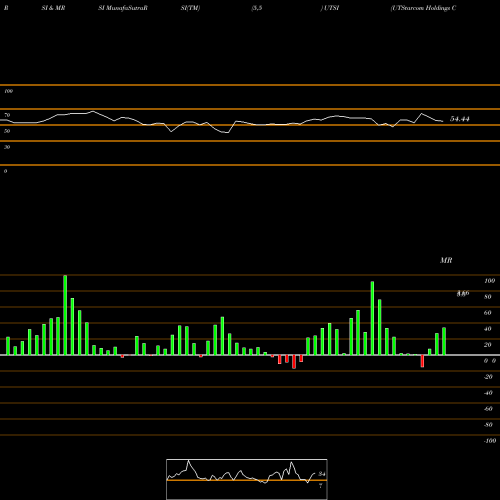
Task: Click the '(5,5' parameter text
Action: [x=257, y=8]
